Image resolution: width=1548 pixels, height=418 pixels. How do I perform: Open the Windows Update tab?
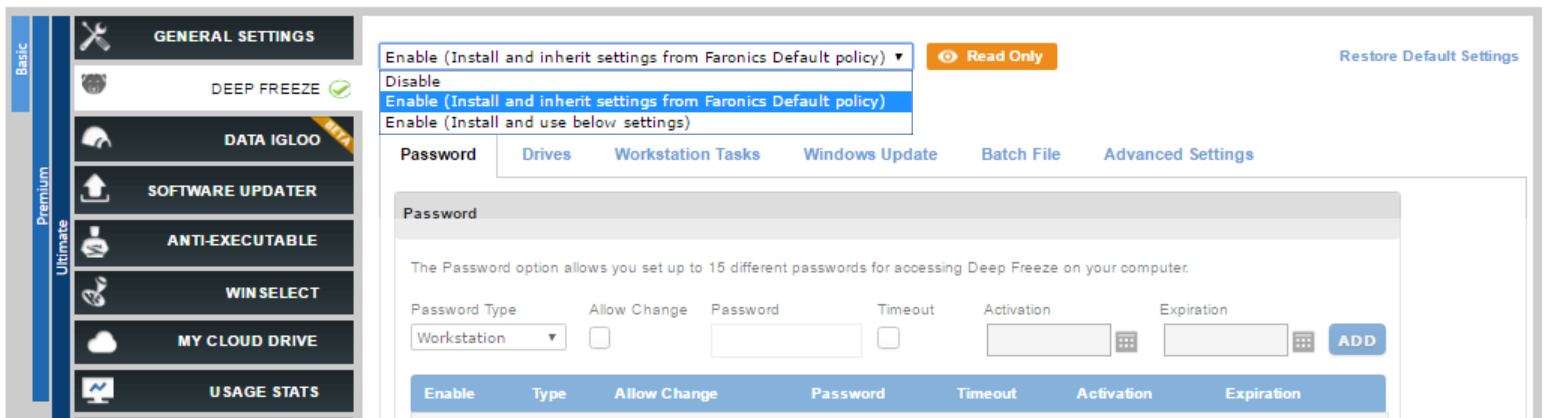870,154
